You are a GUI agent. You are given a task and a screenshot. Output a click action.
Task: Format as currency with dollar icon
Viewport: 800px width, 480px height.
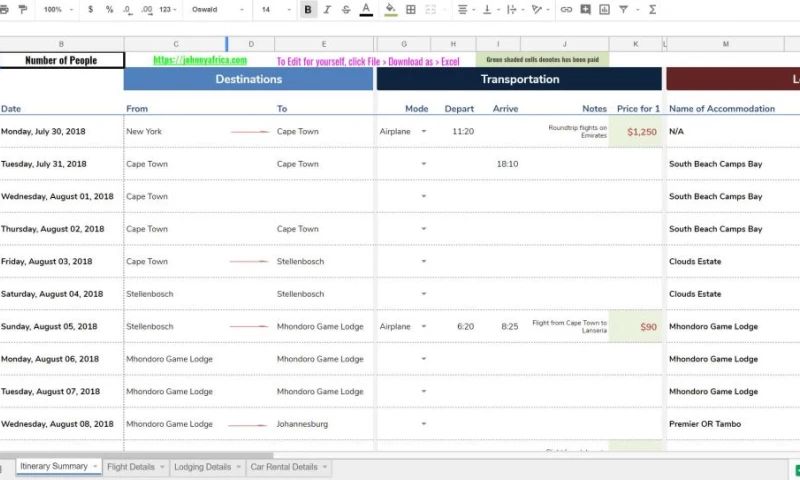pos(90,9)
